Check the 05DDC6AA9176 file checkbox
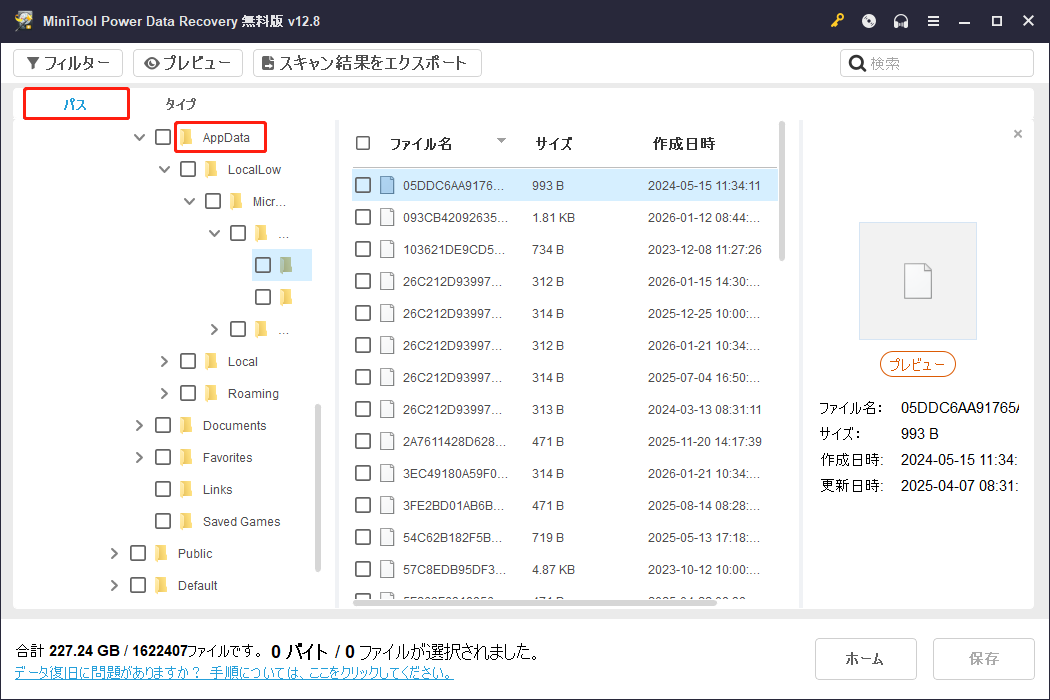 [x=363, y=184]
